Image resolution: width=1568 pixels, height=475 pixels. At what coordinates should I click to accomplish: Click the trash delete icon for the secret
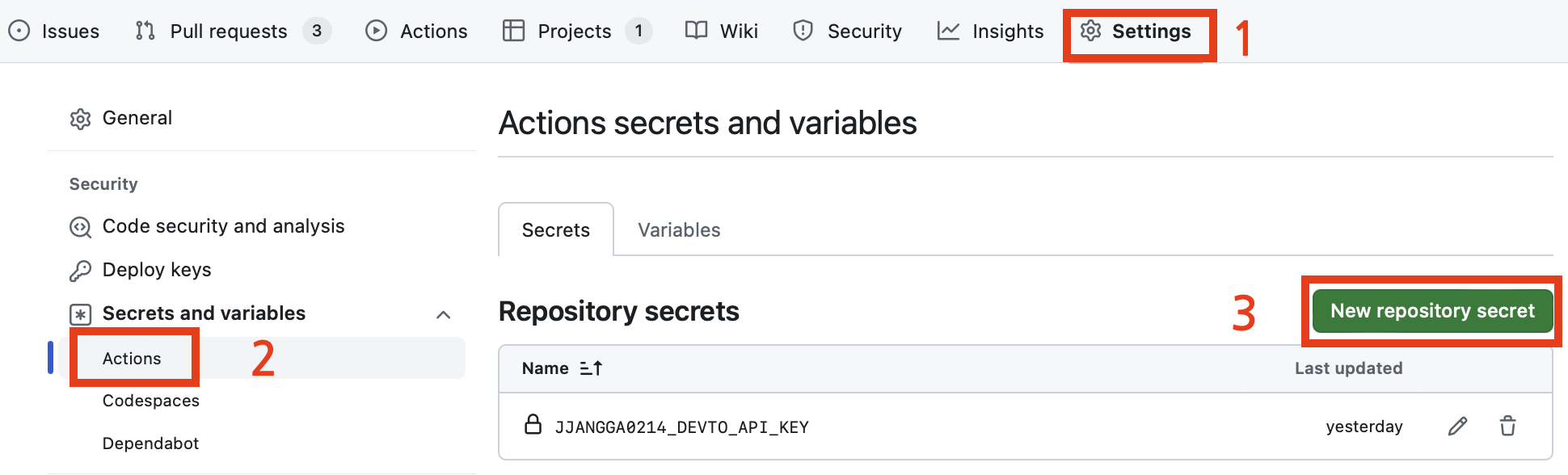1507,427
